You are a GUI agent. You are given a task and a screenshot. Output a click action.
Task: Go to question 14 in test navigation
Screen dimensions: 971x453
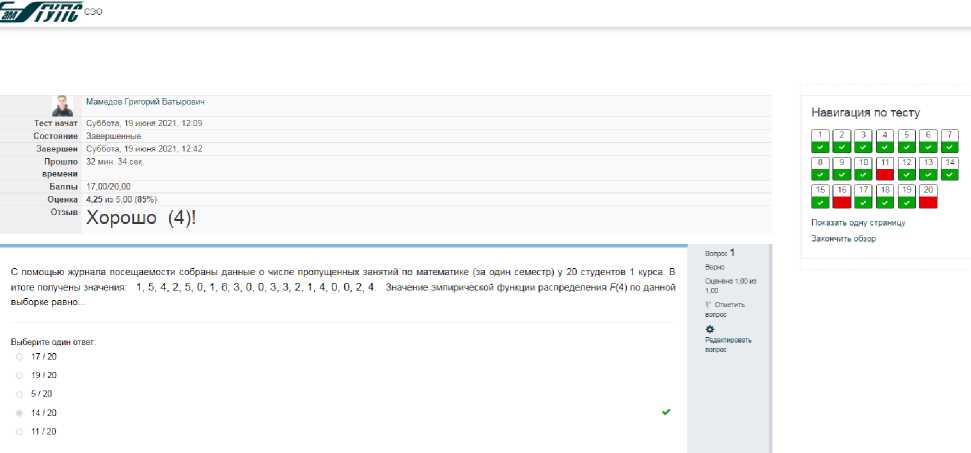[950, 169]
